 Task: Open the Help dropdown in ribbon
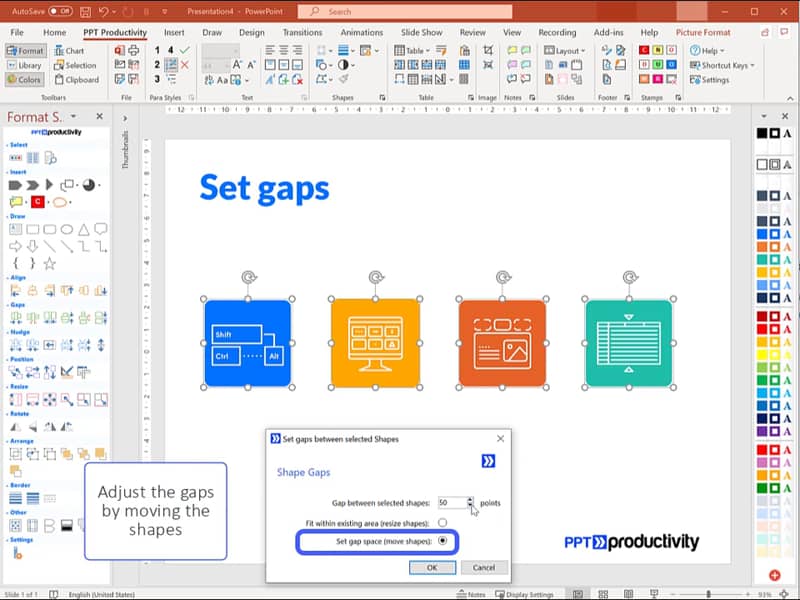click(707, 51)
